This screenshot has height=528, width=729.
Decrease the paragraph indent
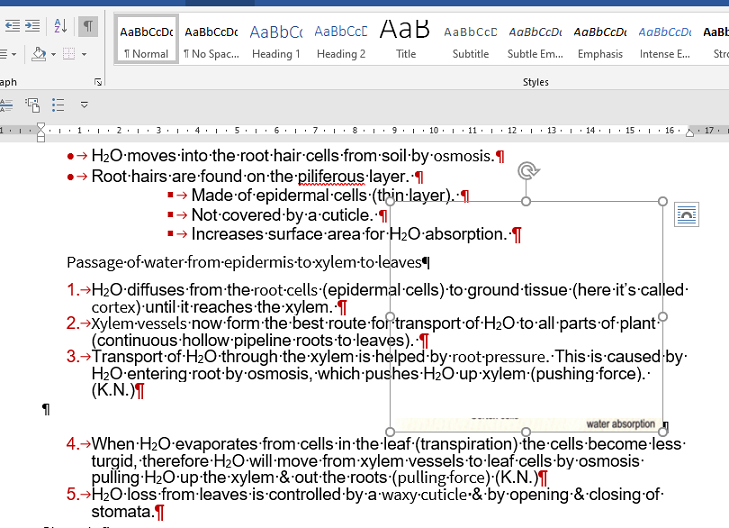click(x=13, y=26)
